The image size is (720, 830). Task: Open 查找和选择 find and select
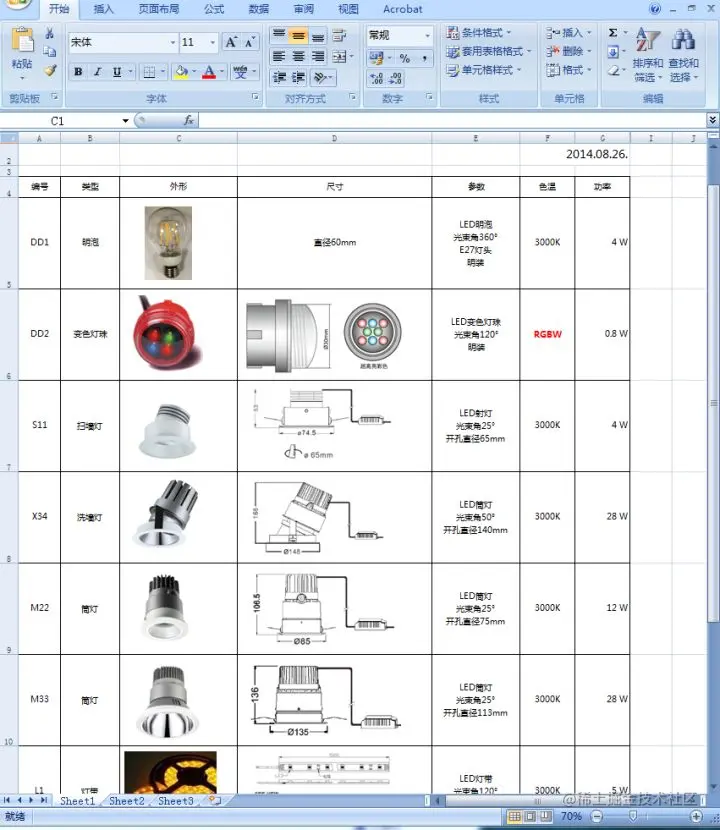coord(683,55)
